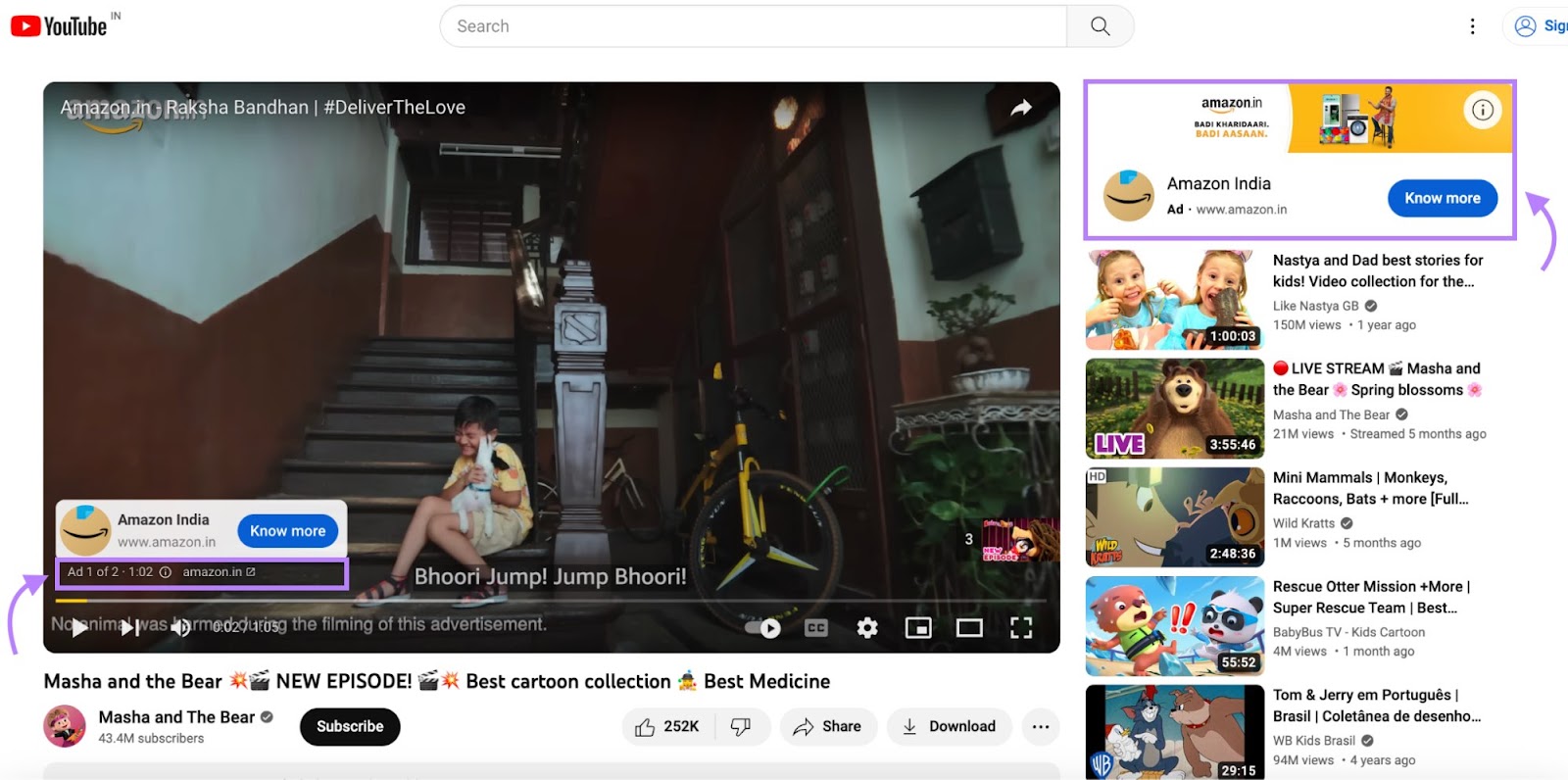The height and width of the screenshot is (780, 1568).
Task: Click the ad info icon on Amazon banner
Action: pyautogui.click(x=1483, y=110)
